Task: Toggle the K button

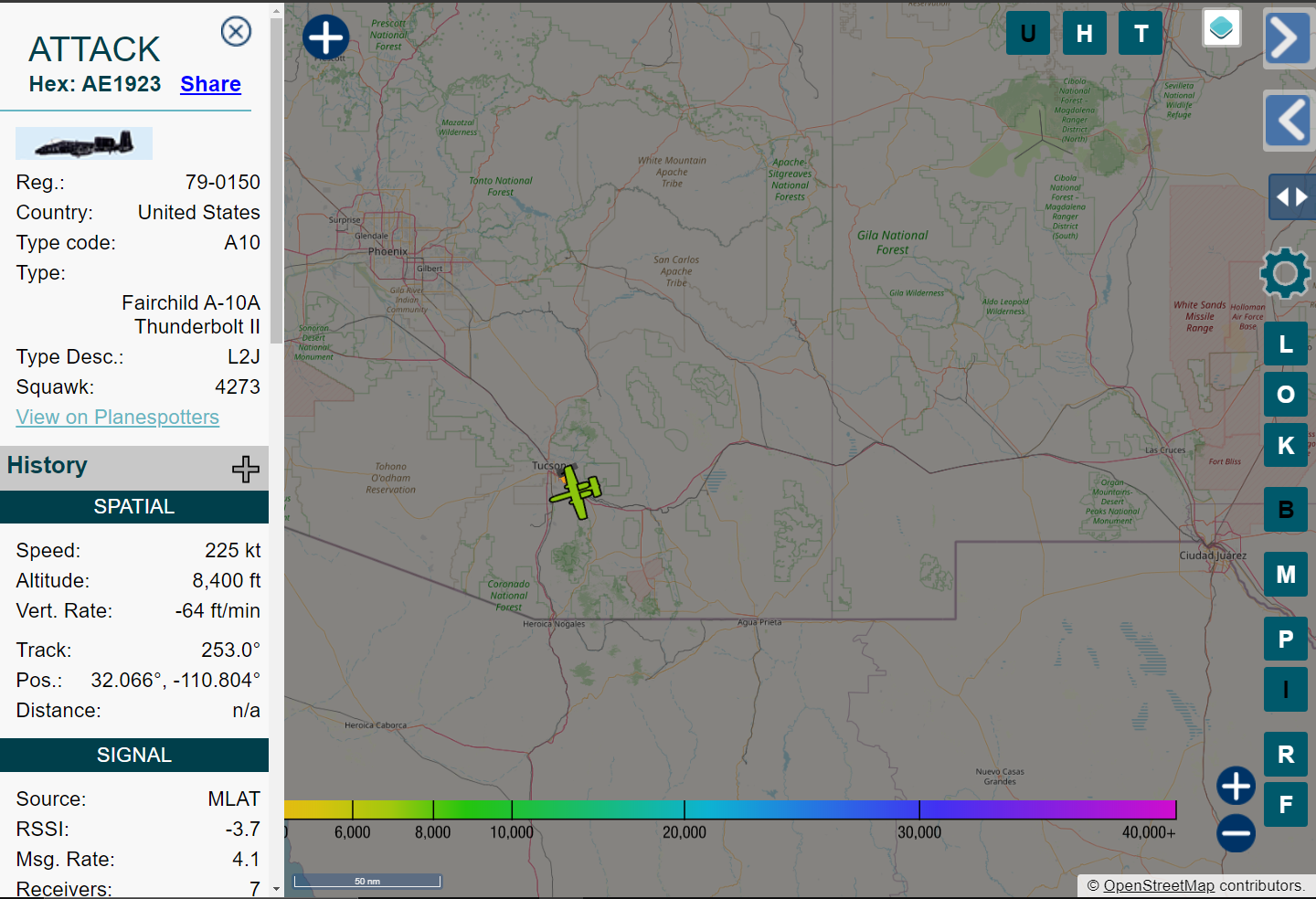Action: coord(1286,445)
